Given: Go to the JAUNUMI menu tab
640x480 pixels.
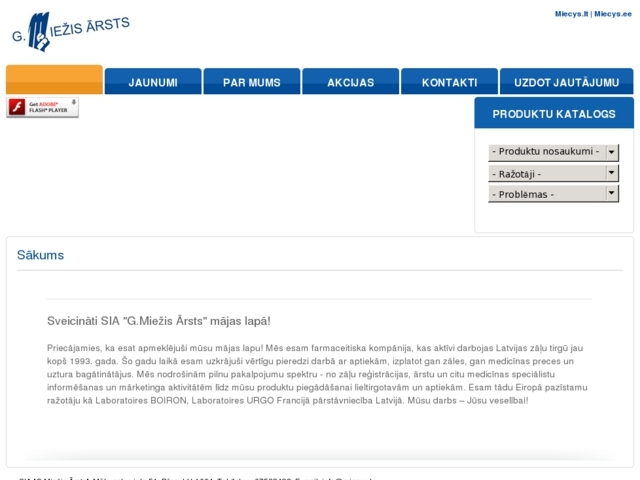Looking at the screenshot, I should tap(153, 82).
